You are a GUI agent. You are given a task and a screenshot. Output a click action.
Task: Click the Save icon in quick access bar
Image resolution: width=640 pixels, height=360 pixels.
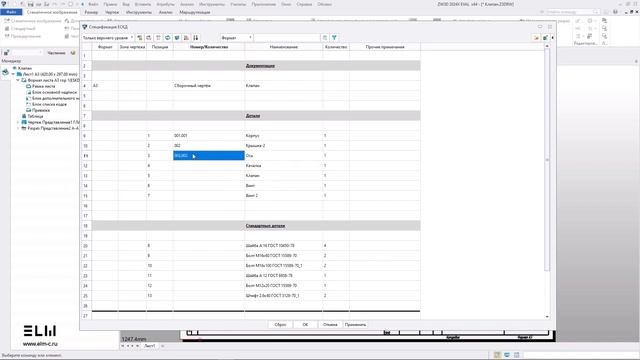31,4
